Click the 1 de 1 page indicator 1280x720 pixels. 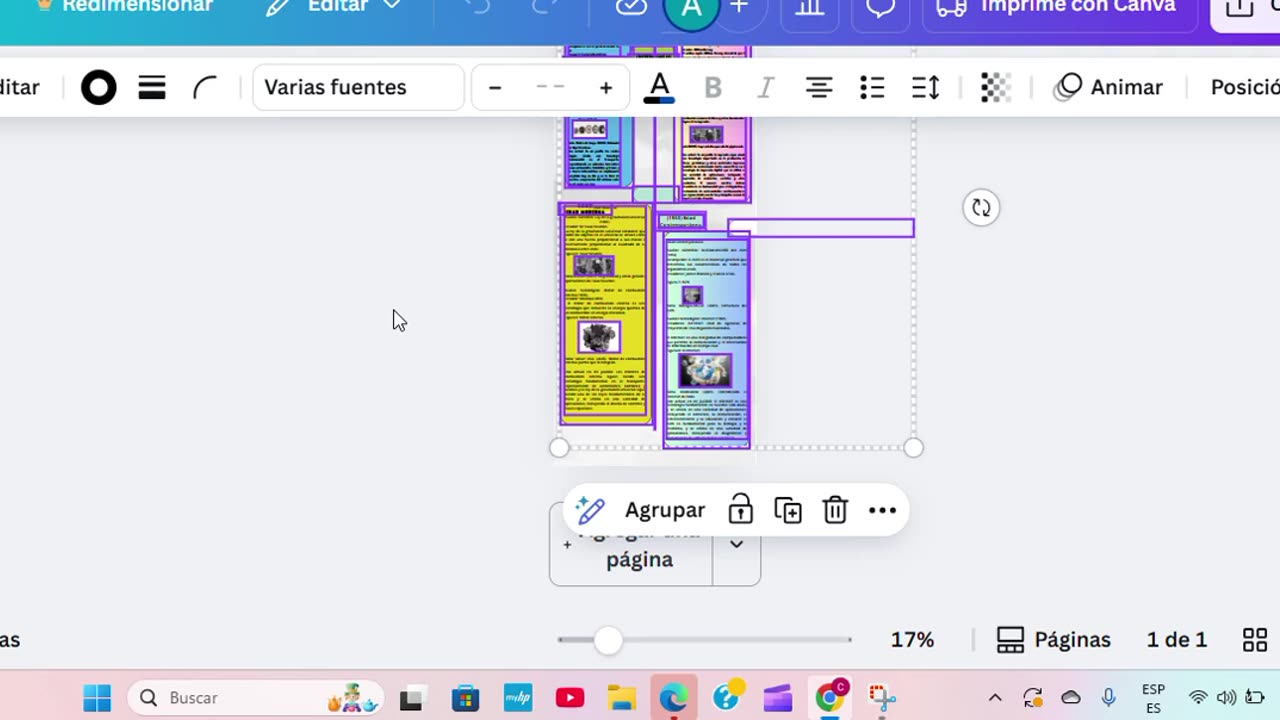(1176, 639)
